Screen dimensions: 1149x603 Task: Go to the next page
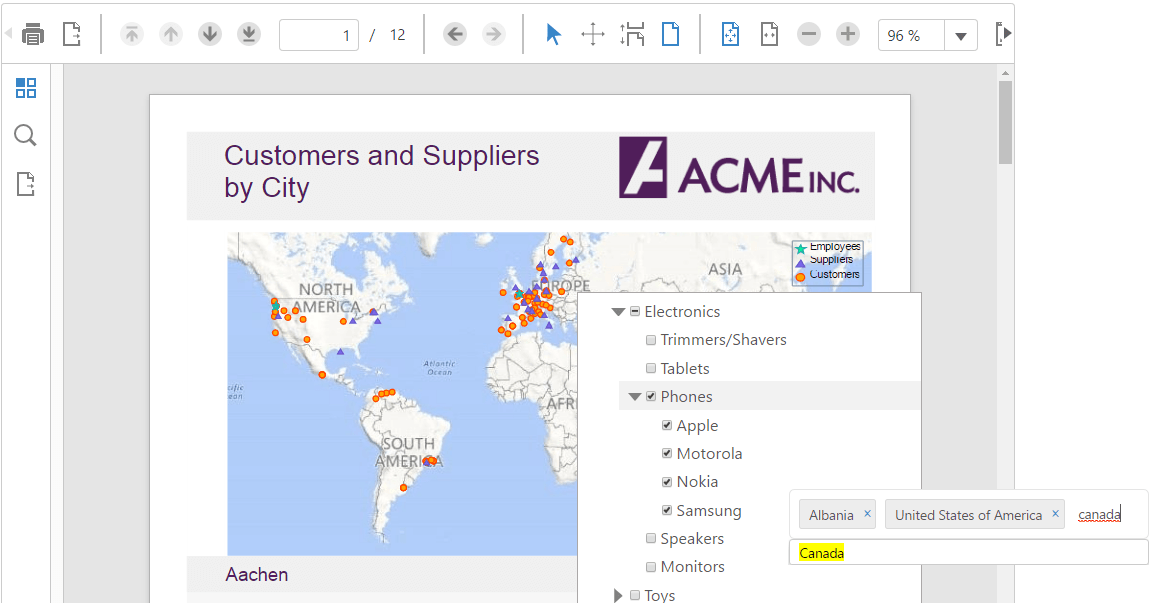tap(209, 33)
